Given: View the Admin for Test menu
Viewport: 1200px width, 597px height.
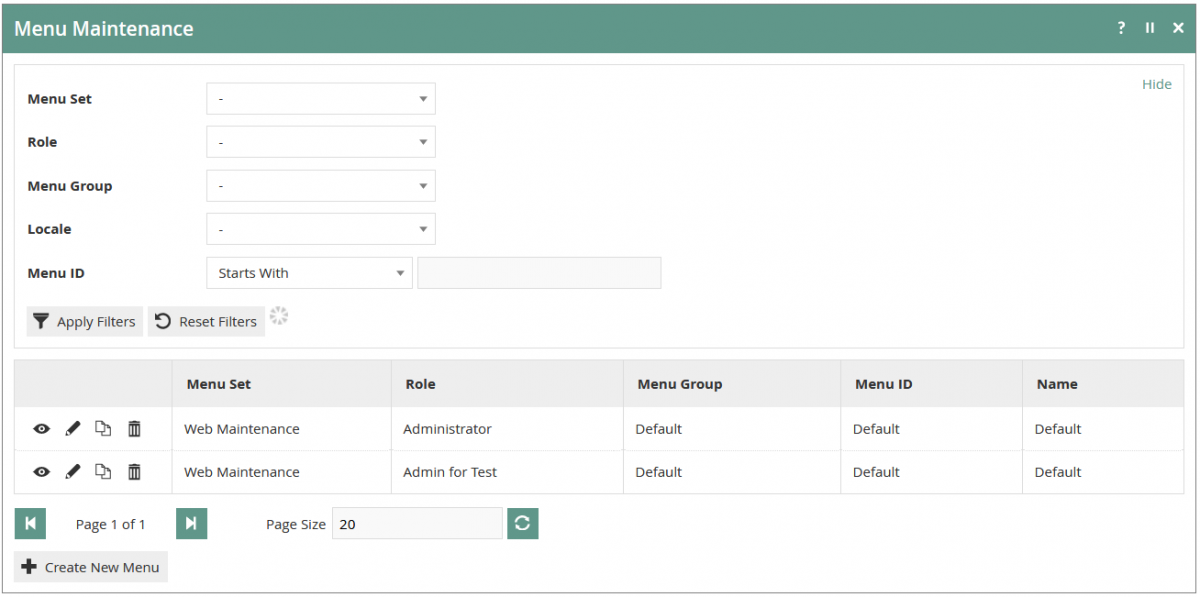Looking at the screenshot, I should [41, 471].
